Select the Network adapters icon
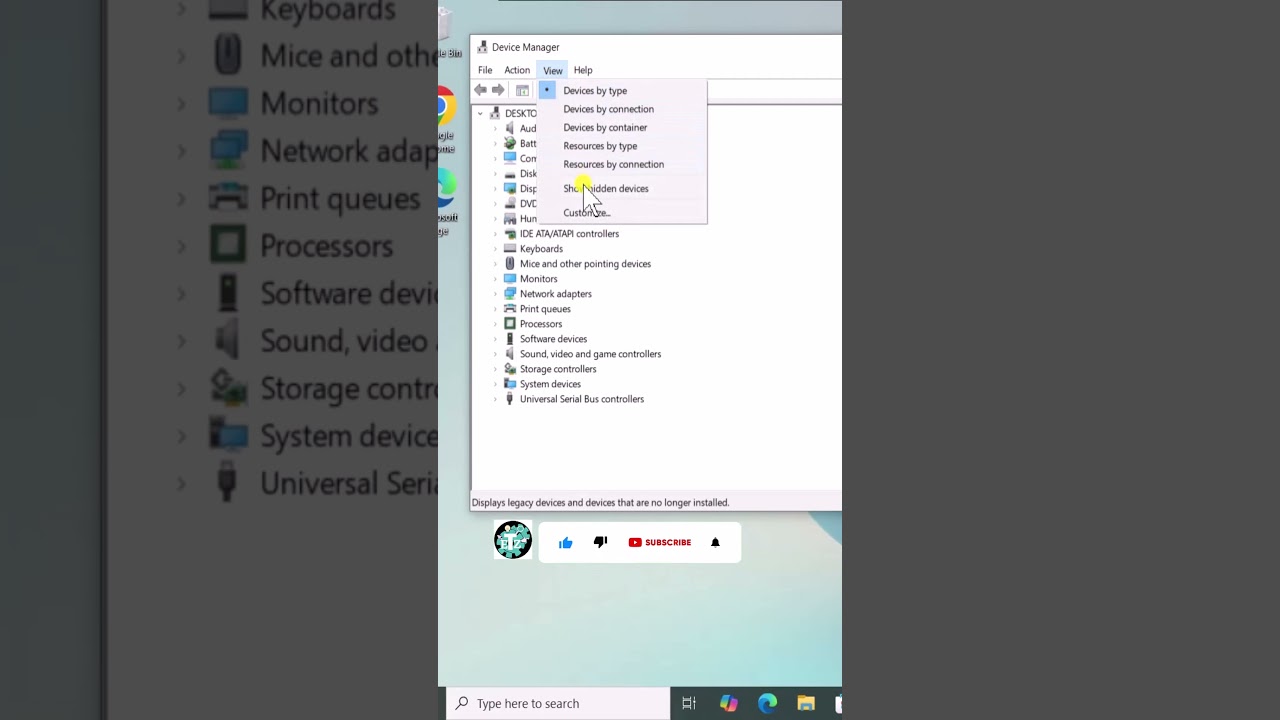This screenshot has height=720, width=1280. tap(510, 293)
